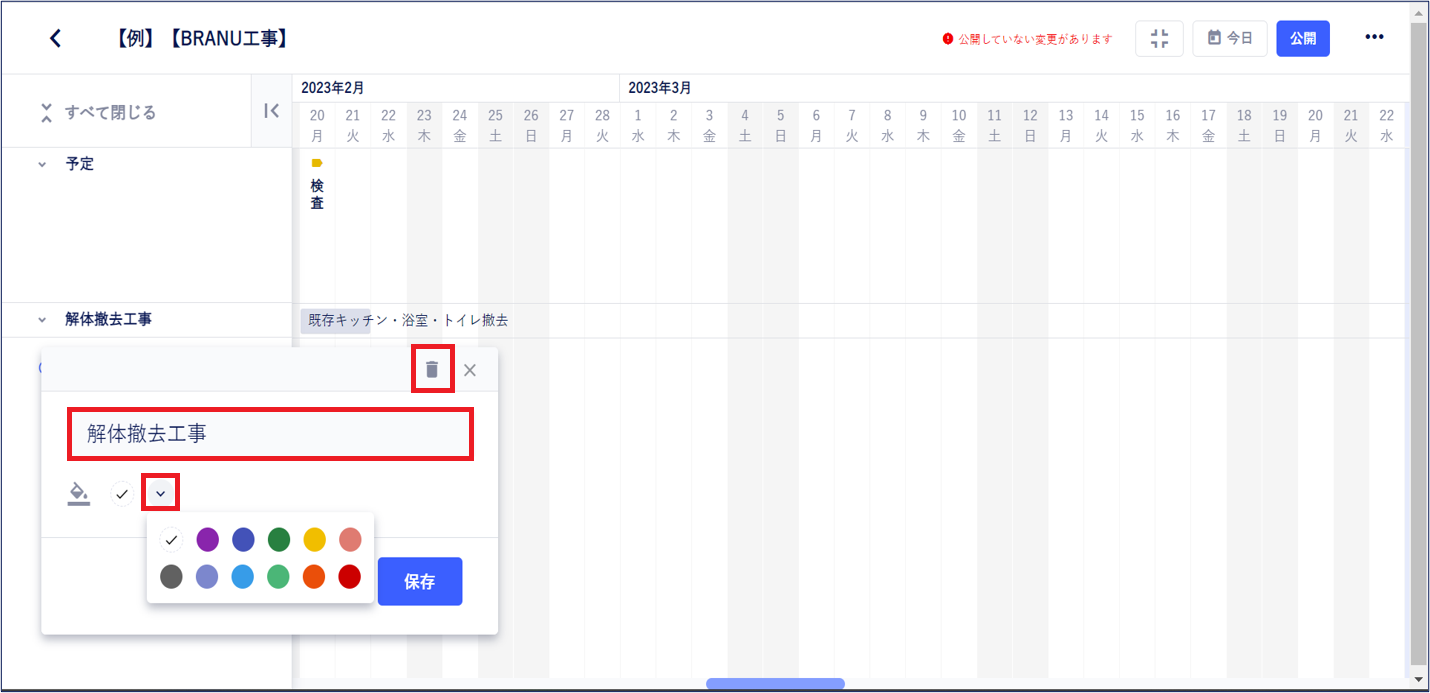This screenshot has width=1430, height=693.
Task: Click the 解体撤去工事 name input field
Action: point(270,434)
